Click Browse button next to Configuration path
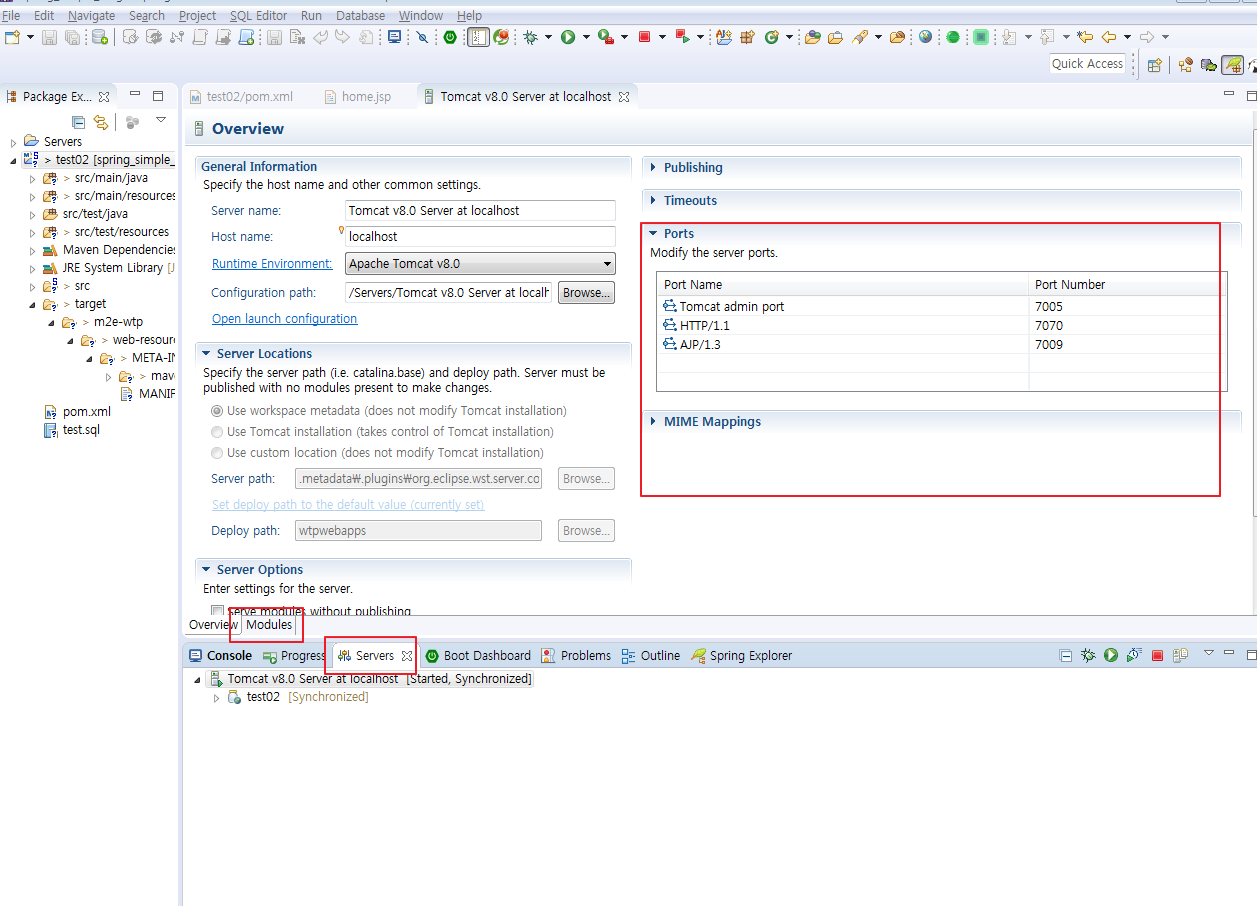 click(x=586, y=293)
